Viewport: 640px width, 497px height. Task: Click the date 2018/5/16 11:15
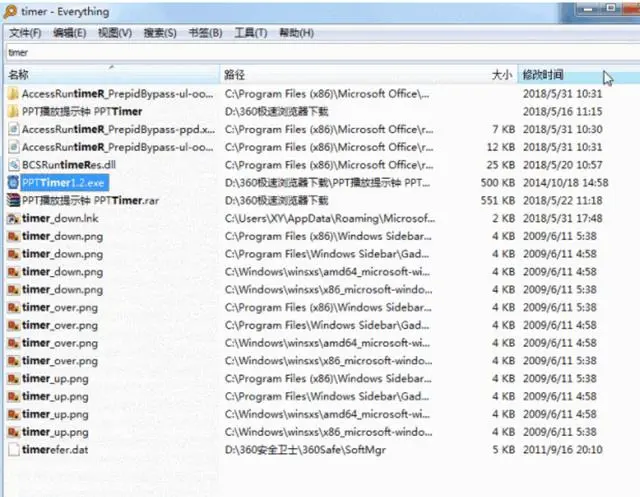pos(562,111)
